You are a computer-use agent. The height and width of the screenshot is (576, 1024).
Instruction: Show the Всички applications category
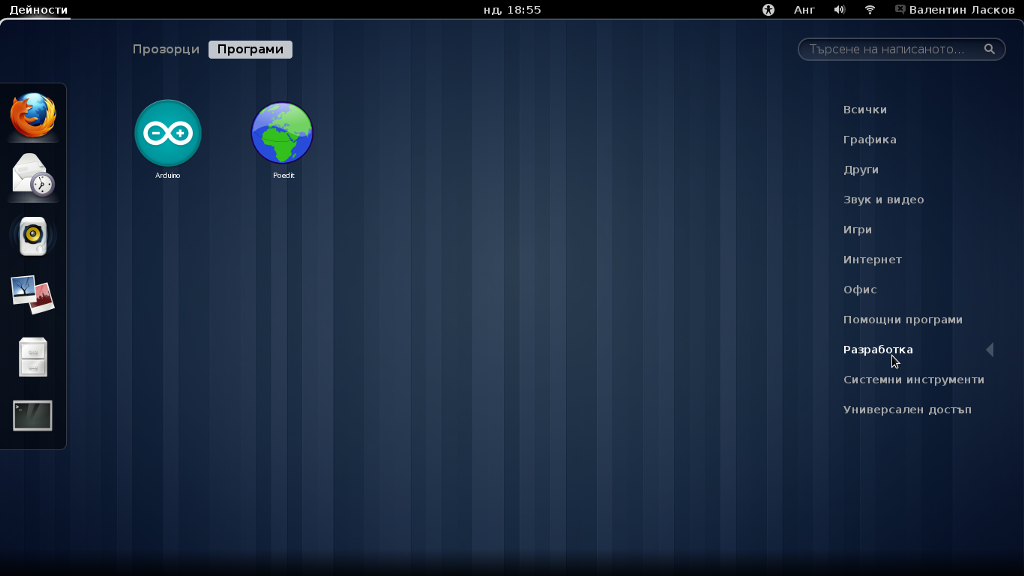click(865, 110)
